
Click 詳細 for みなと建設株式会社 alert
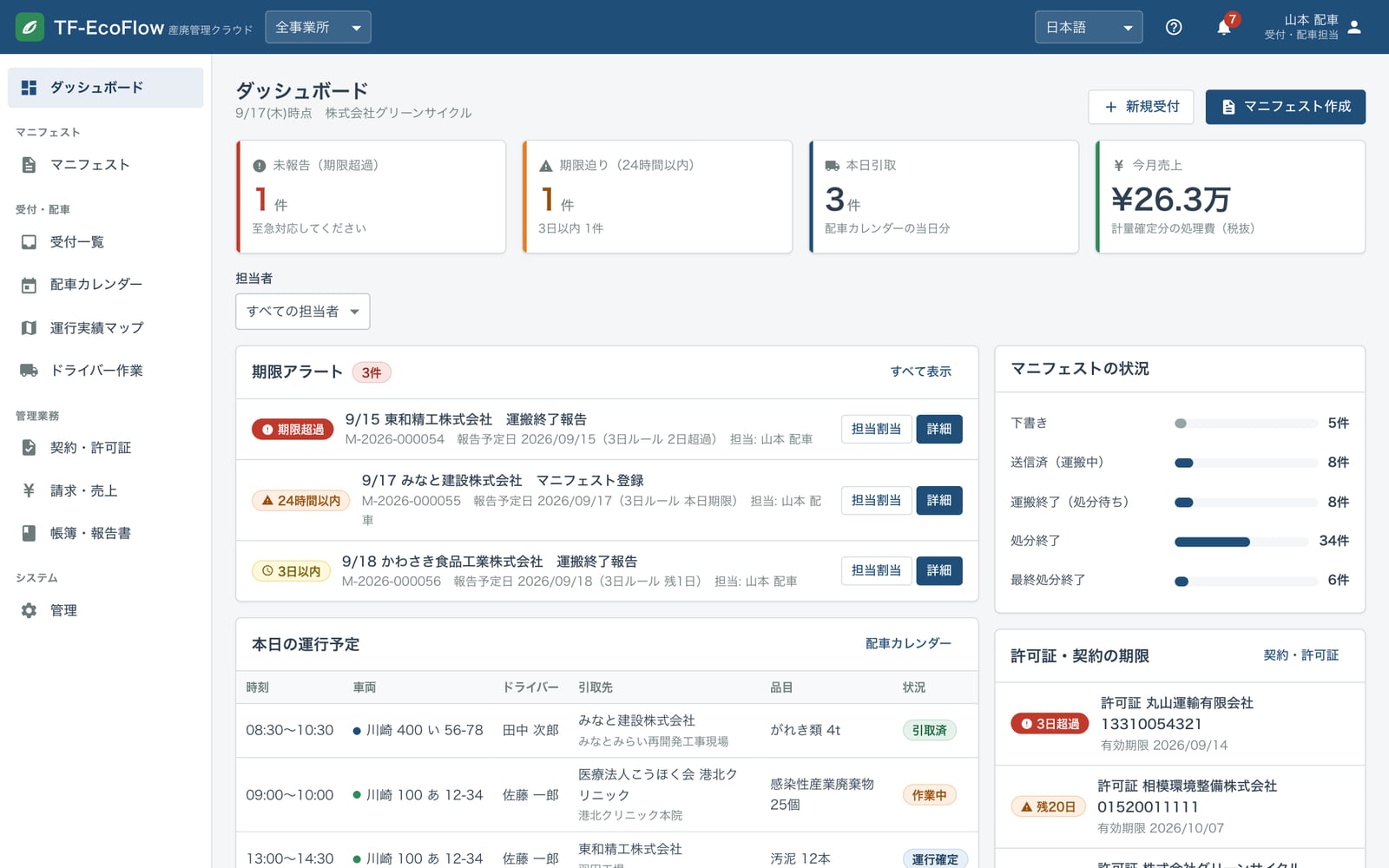(x=938, y=500)
